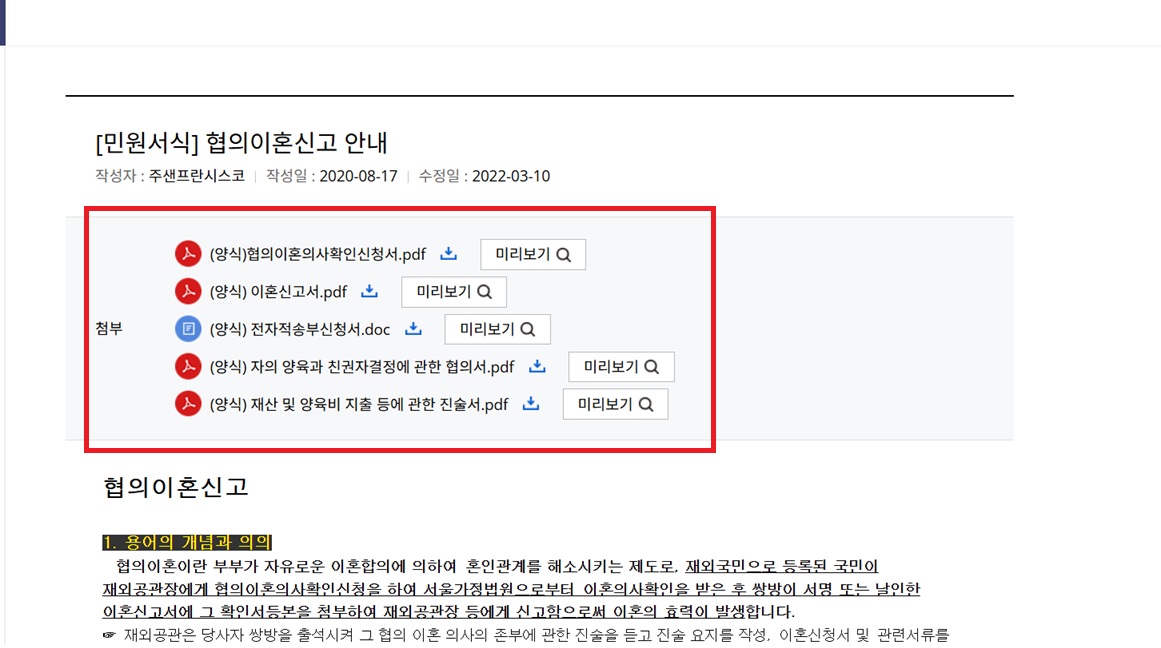
Task: Download 전자적송부신청서.doc via download icon
Action: tap(413, 329)
